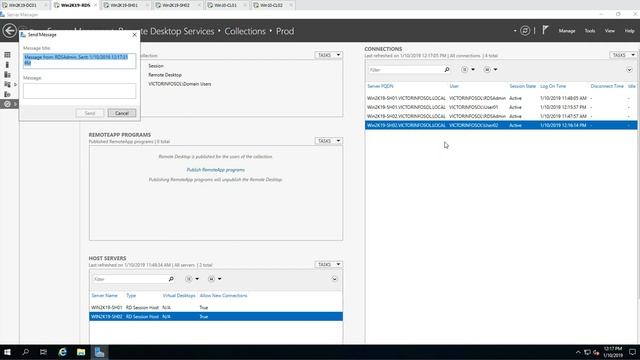Sort connections by Session State column

(522, 86)
